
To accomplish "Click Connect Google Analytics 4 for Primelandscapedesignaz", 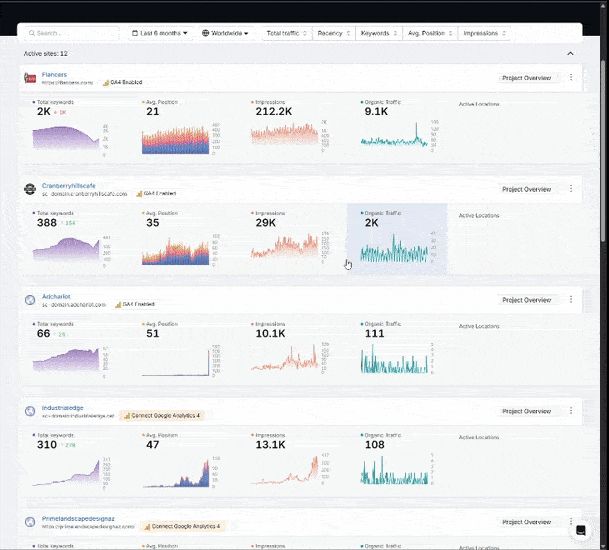I will point(183,526).
